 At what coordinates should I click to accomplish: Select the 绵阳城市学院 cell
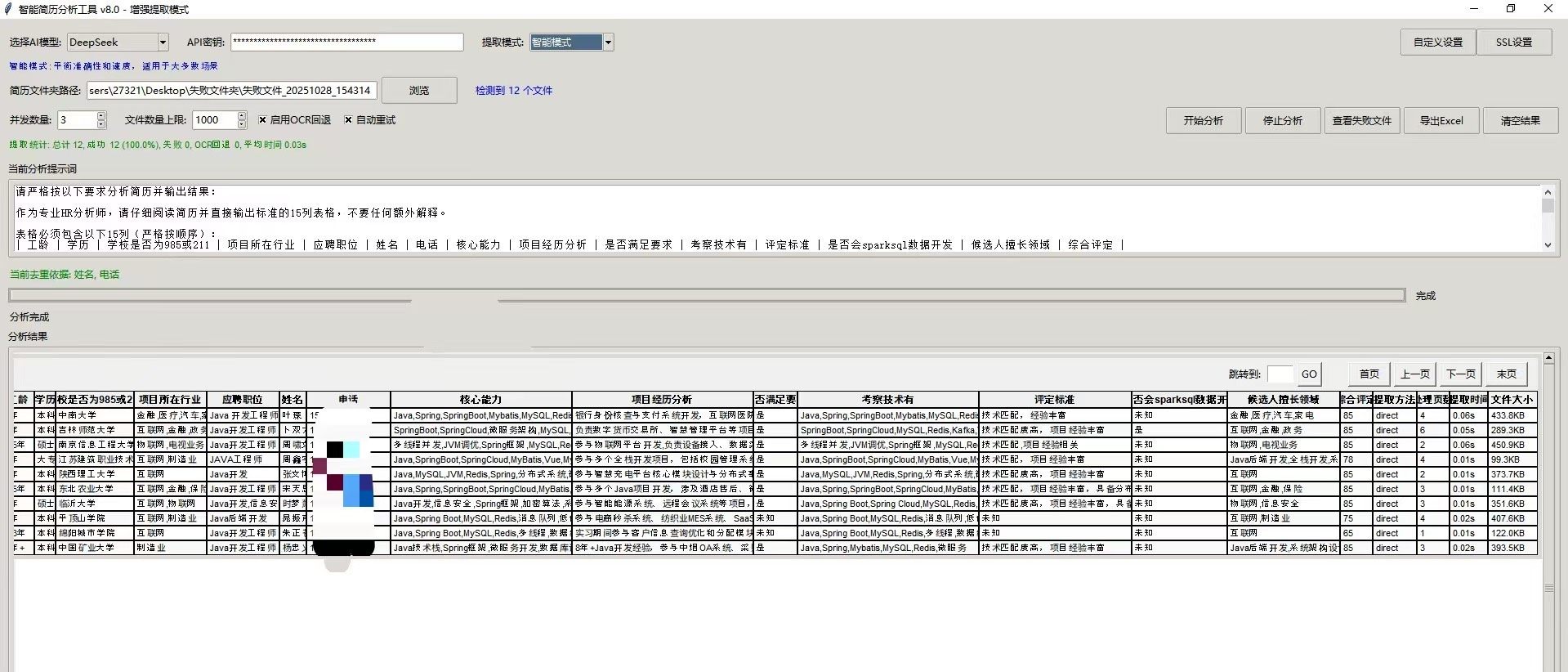(94, 533)
